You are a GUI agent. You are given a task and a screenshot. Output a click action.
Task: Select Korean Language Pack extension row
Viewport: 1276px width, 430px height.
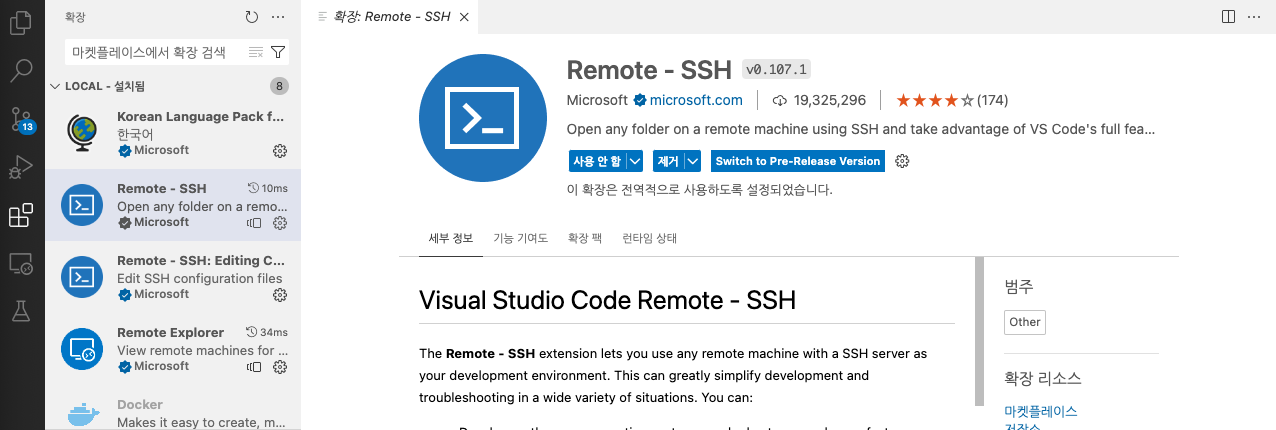coord(173,134)
